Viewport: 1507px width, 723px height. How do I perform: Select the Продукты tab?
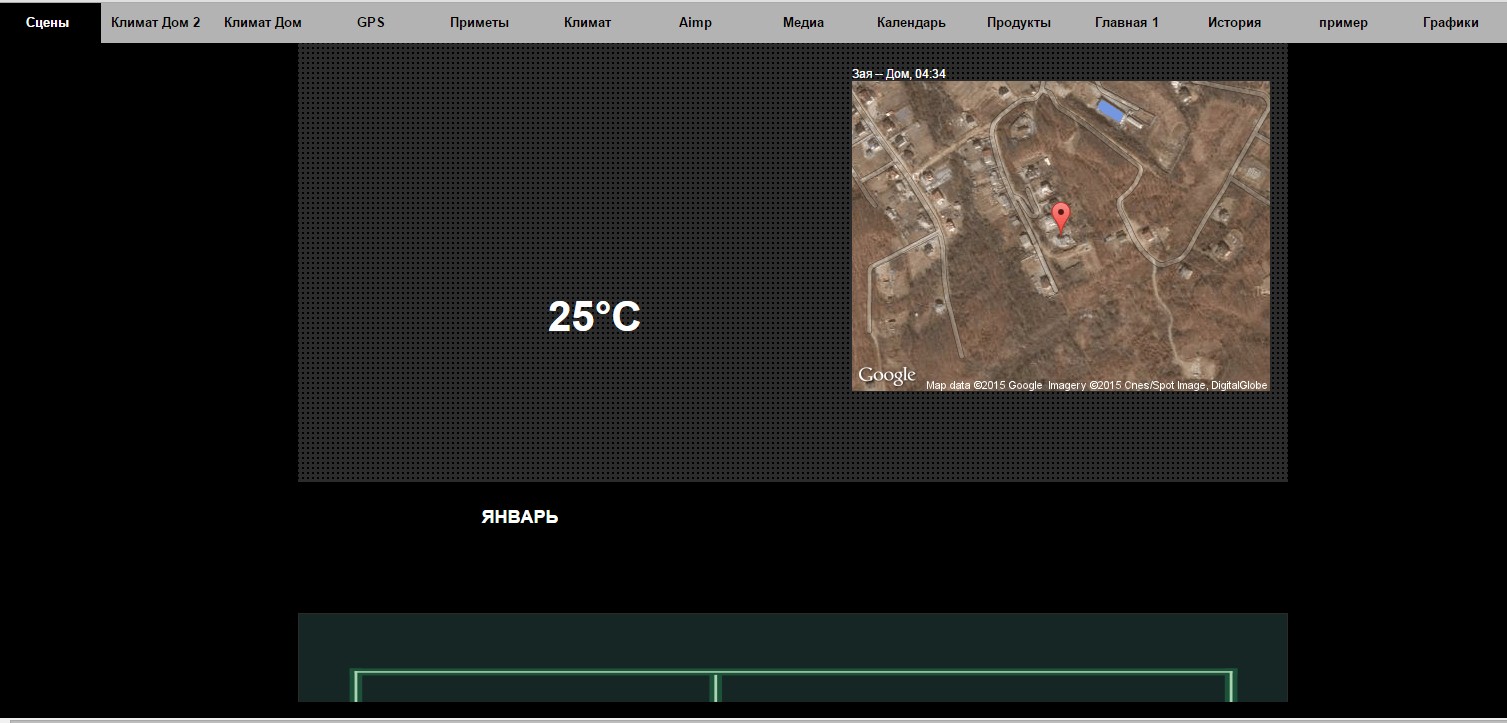click(1019, 22)
